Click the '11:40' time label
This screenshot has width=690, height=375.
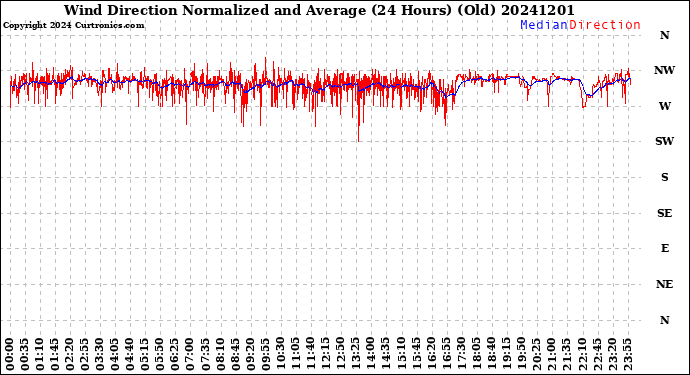click(311, 354)
